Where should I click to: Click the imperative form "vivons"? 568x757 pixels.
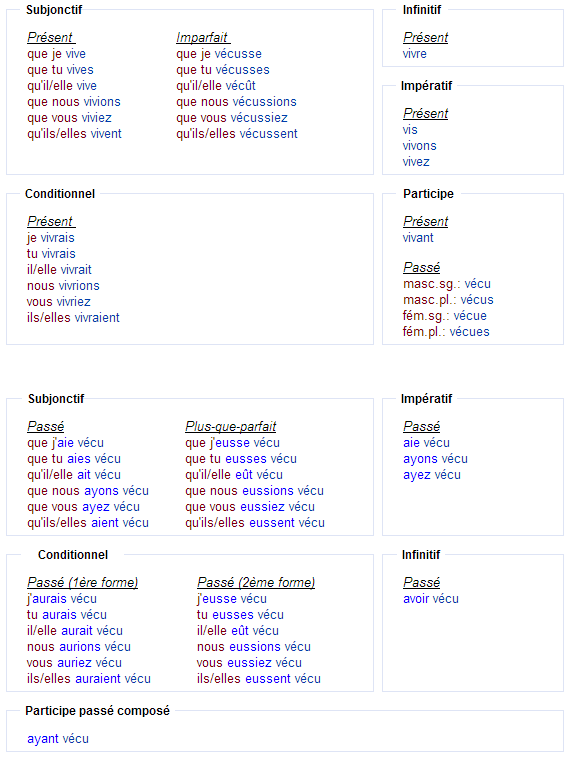(x=419, y=146)
